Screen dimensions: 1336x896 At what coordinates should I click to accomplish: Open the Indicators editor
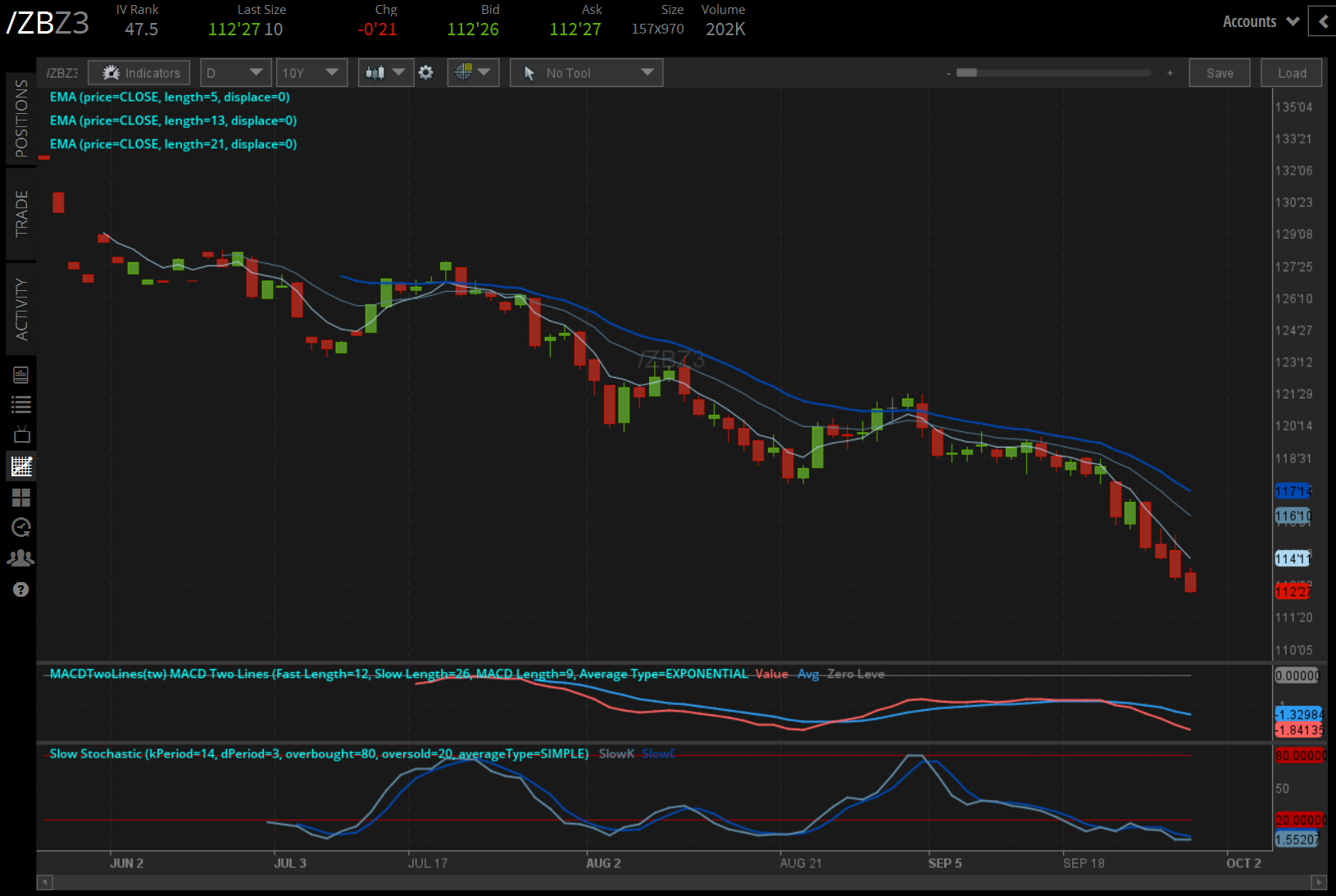pos(138,72)
